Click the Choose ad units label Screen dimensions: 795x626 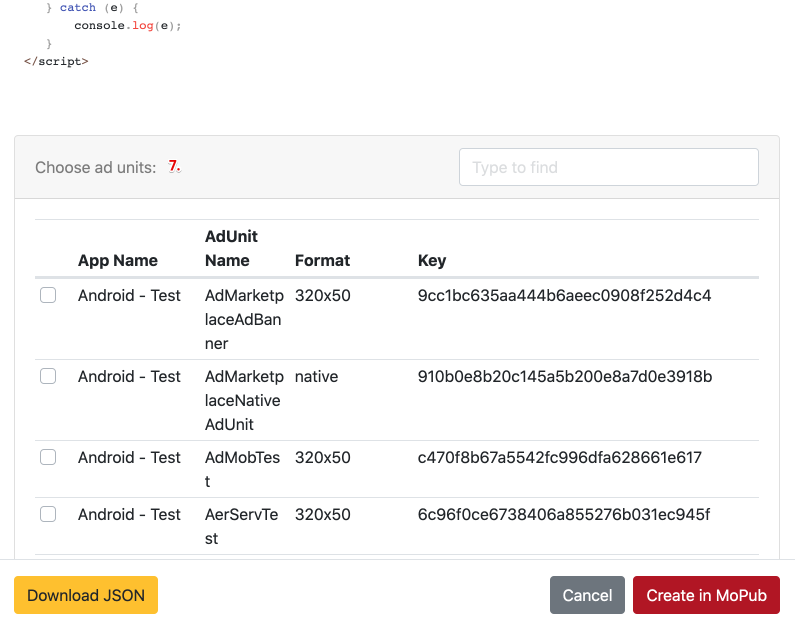(96, 167)
